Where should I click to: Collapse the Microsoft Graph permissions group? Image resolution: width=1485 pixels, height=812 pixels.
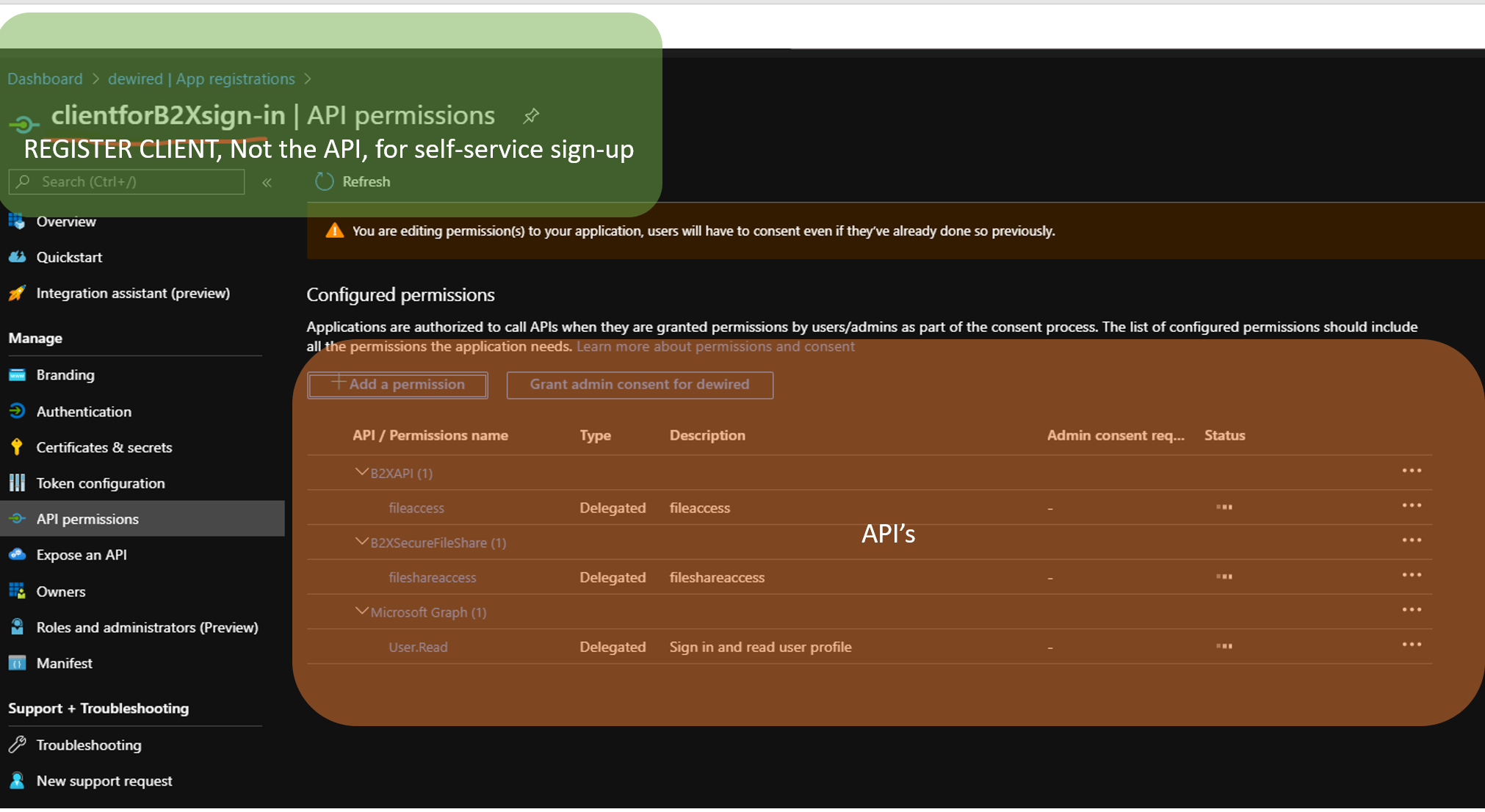361,612
